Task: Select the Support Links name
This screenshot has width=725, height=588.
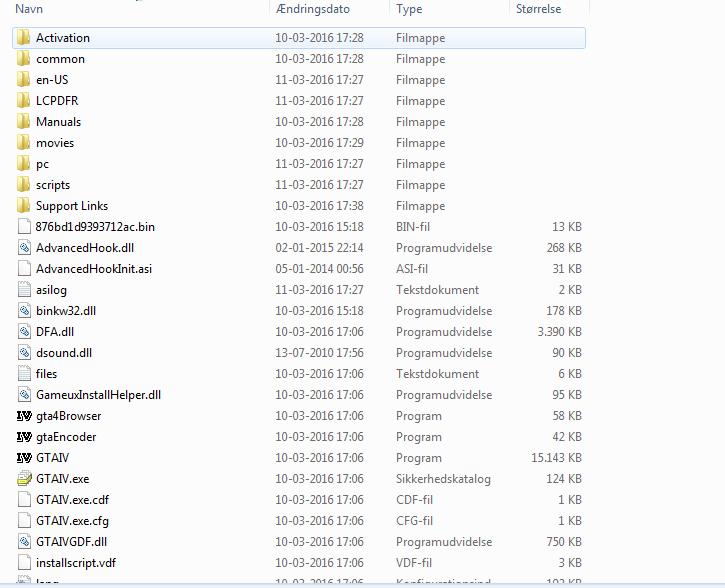Action: click(x=72, y=206)
